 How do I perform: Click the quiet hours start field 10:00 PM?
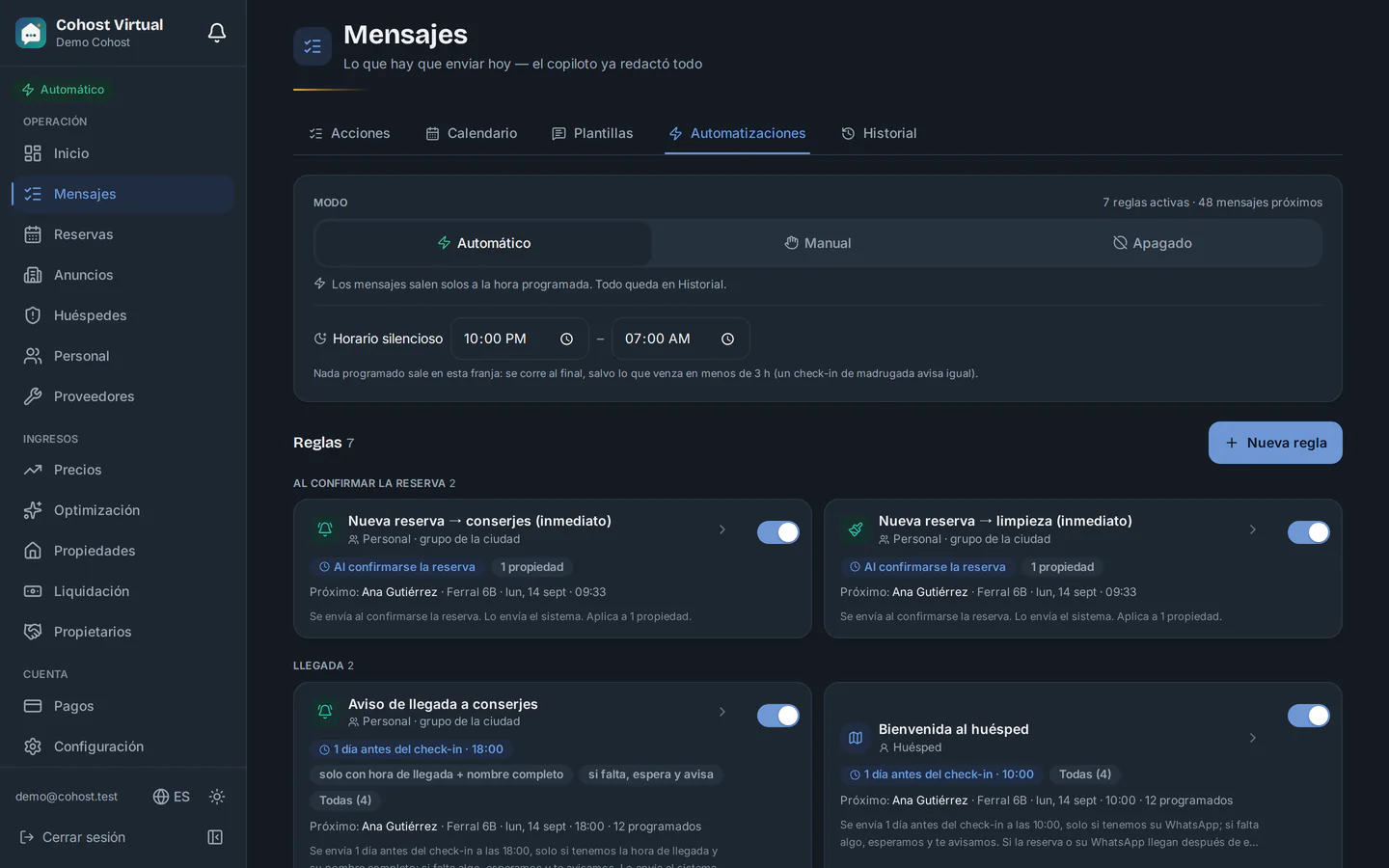pyautogui.click(x=520, y=339)
